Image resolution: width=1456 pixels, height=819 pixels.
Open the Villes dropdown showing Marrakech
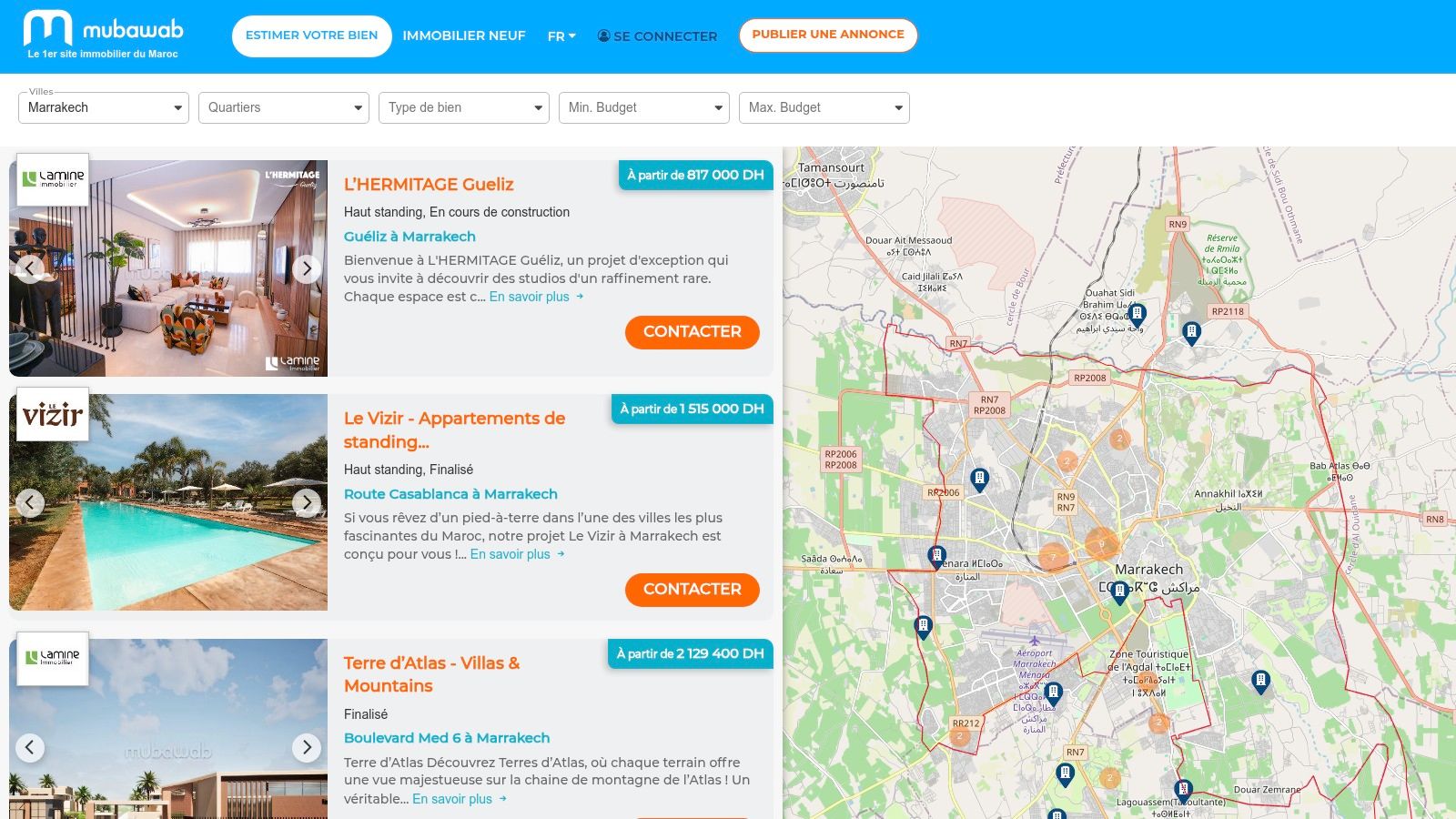click(x=104, y=107)
